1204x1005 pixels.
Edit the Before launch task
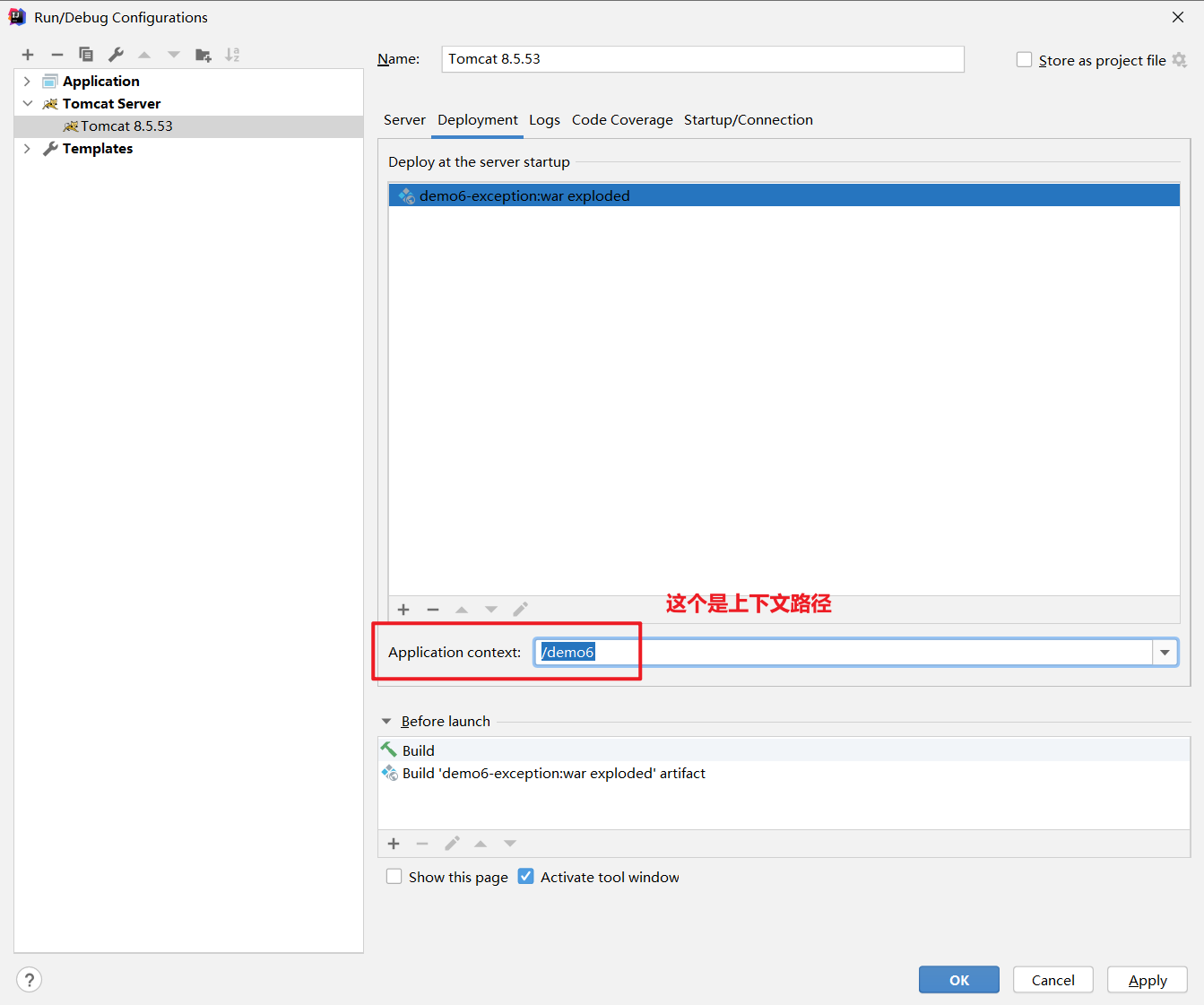point(452,844)
